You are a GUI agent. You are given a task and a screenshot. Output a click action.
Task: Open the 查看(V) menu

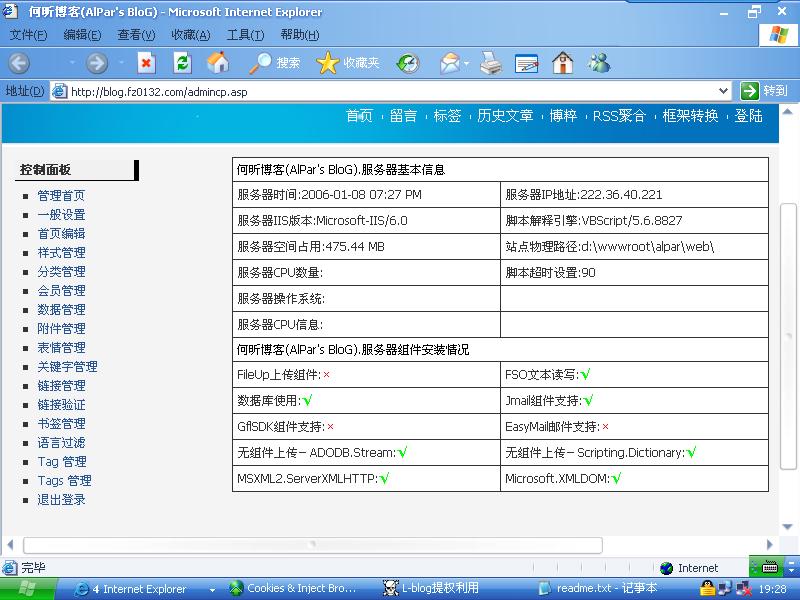tap(136, 35)
